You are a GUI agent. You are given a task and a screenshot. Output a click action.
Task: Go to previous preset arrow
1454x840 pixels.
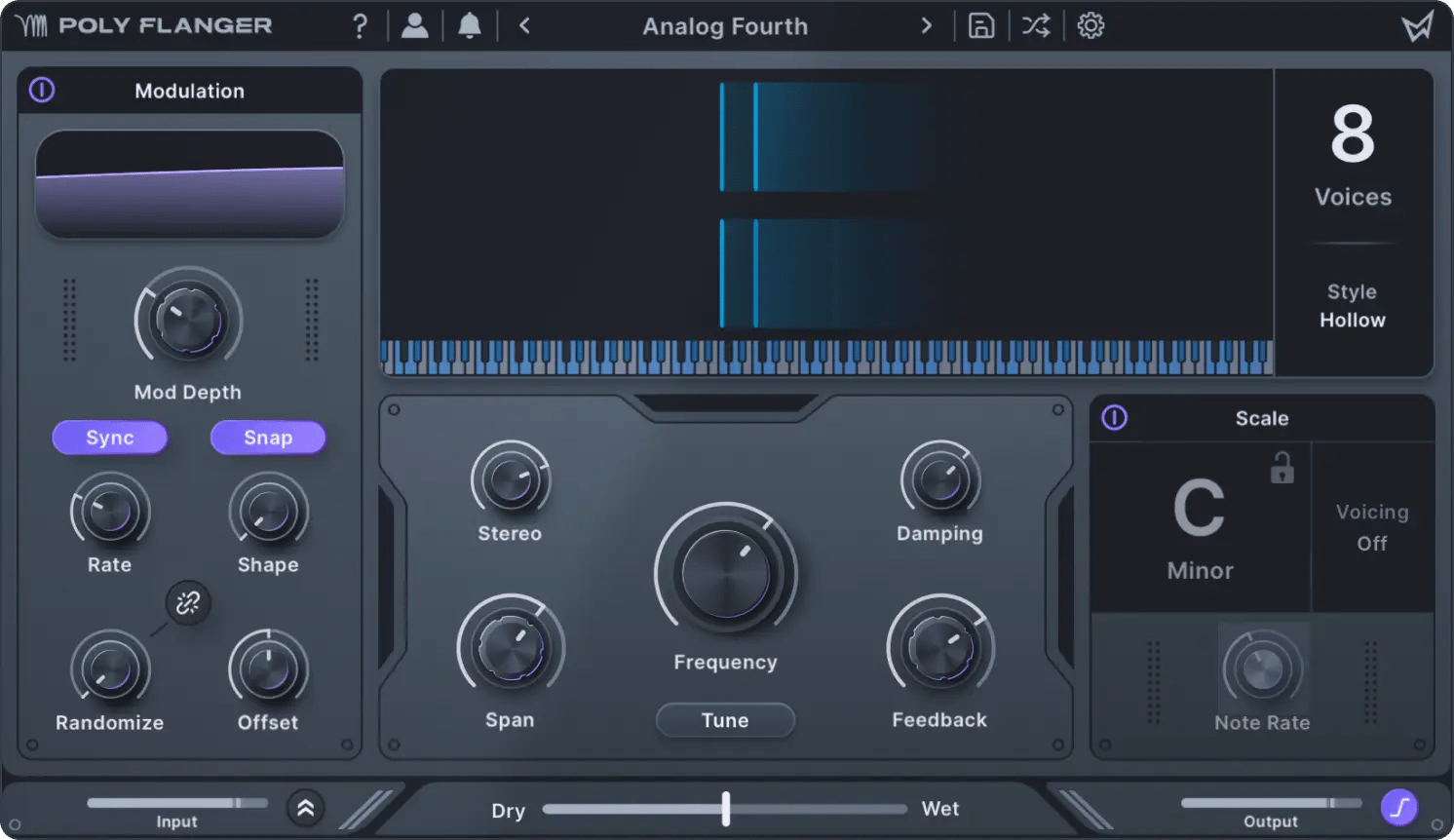(x=524, y=25)
